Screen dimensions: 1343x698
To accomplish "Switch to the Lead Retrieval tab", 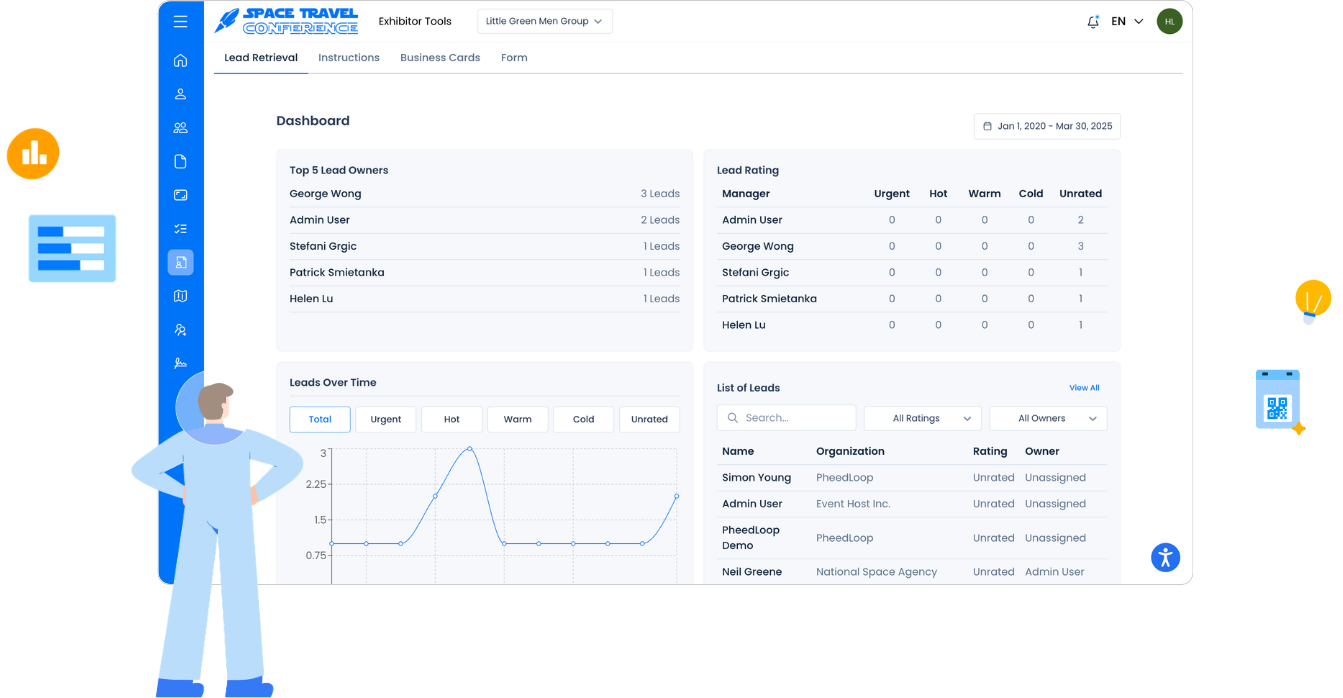I will coord(261,58).
